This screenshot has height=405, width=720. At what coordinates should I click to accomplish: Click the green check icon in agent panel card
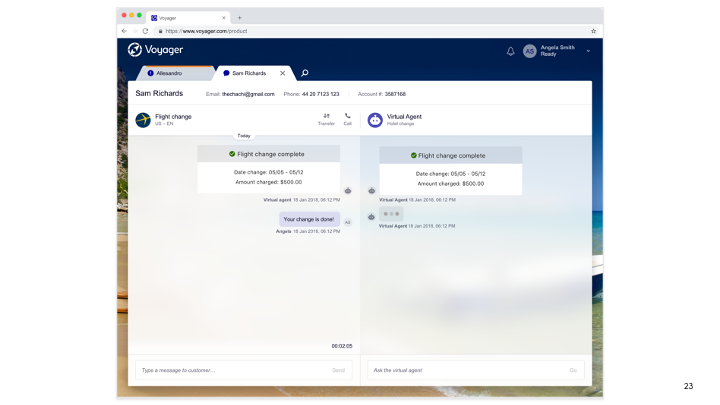(413, 155)
